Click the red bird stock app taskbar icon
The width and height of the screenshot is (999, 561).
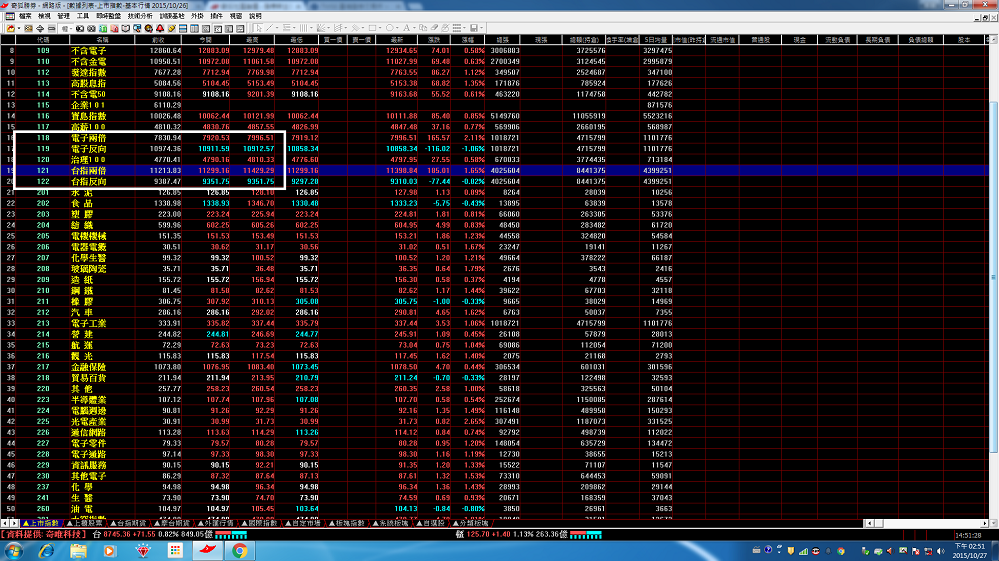point(208,550)
